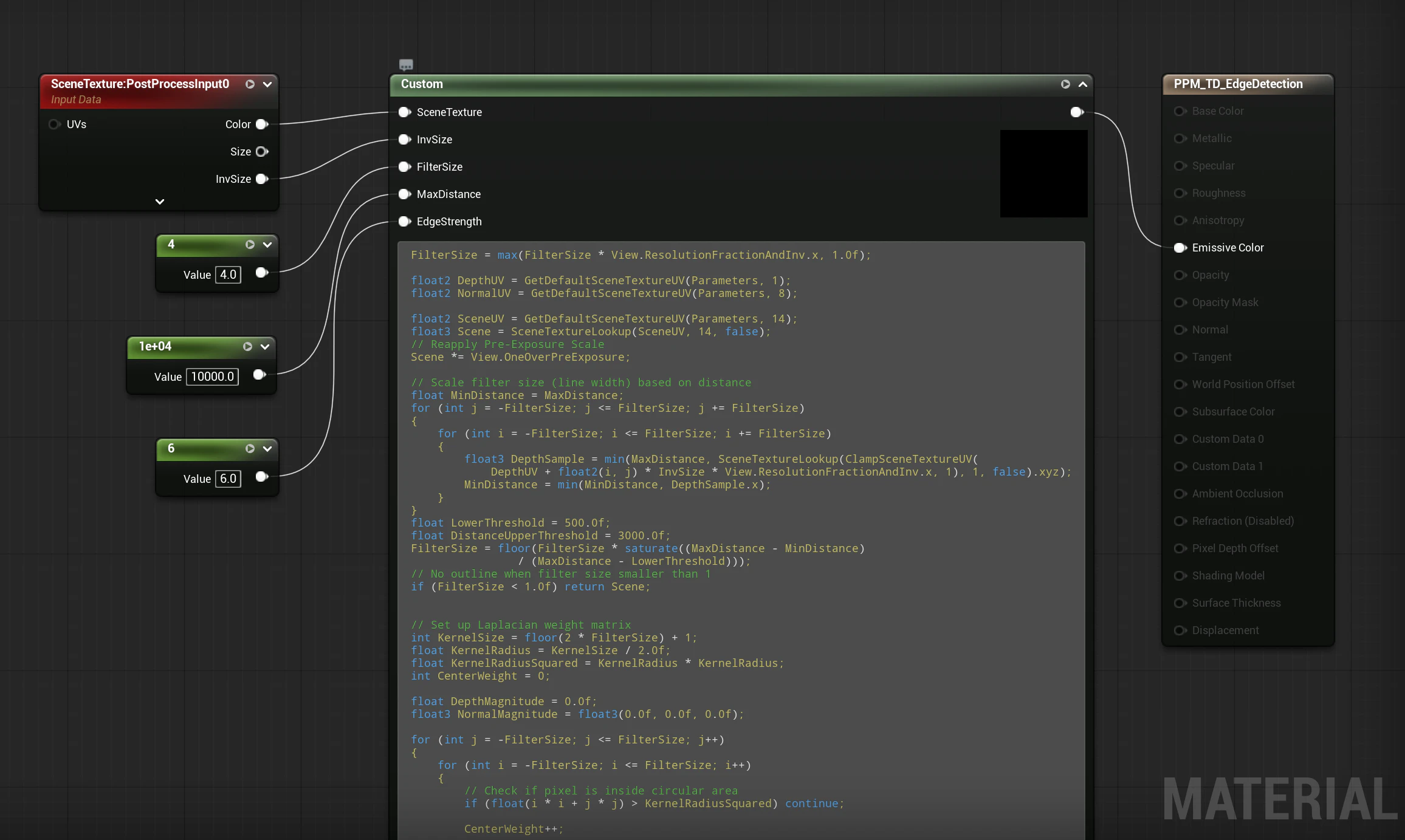
Task: Click the EdgeStrength input pin on Custom node
Action: (404, 221)
